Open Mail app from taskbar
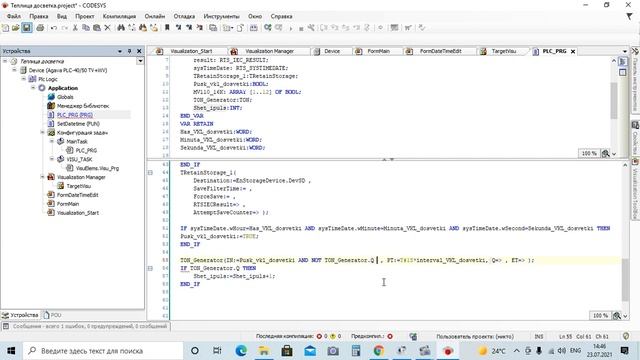Viewport: 640px width, 360px height. click(310, 351)
